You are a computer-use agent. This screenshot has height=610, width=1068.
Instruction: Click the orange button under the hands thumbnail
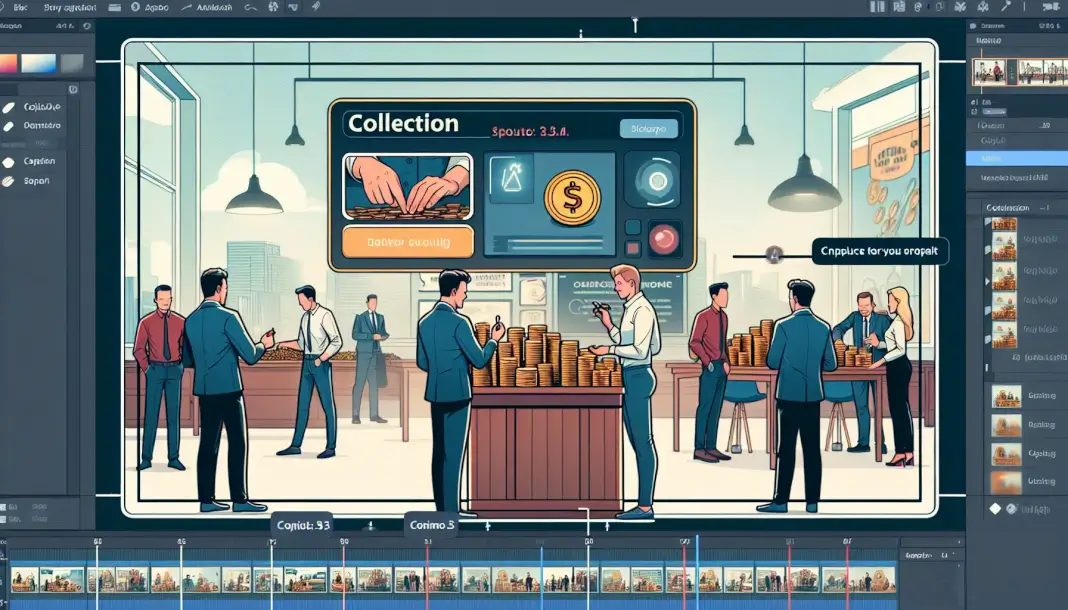(406, 242)
